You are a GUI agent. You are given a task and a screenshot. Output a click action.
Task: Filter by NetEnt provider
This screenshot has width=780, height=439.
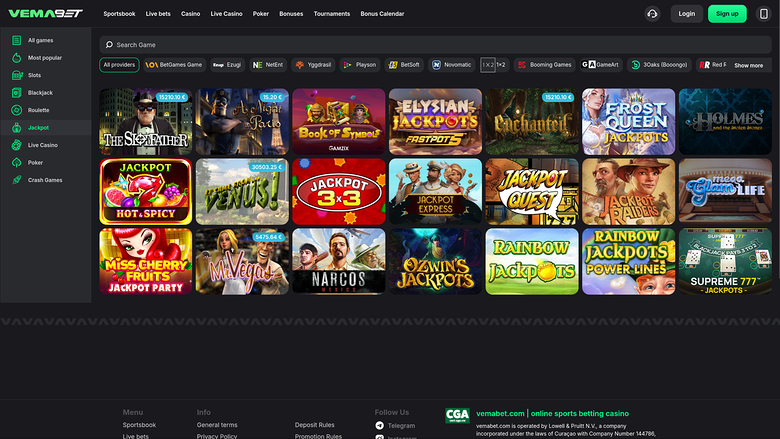point(268,65)
